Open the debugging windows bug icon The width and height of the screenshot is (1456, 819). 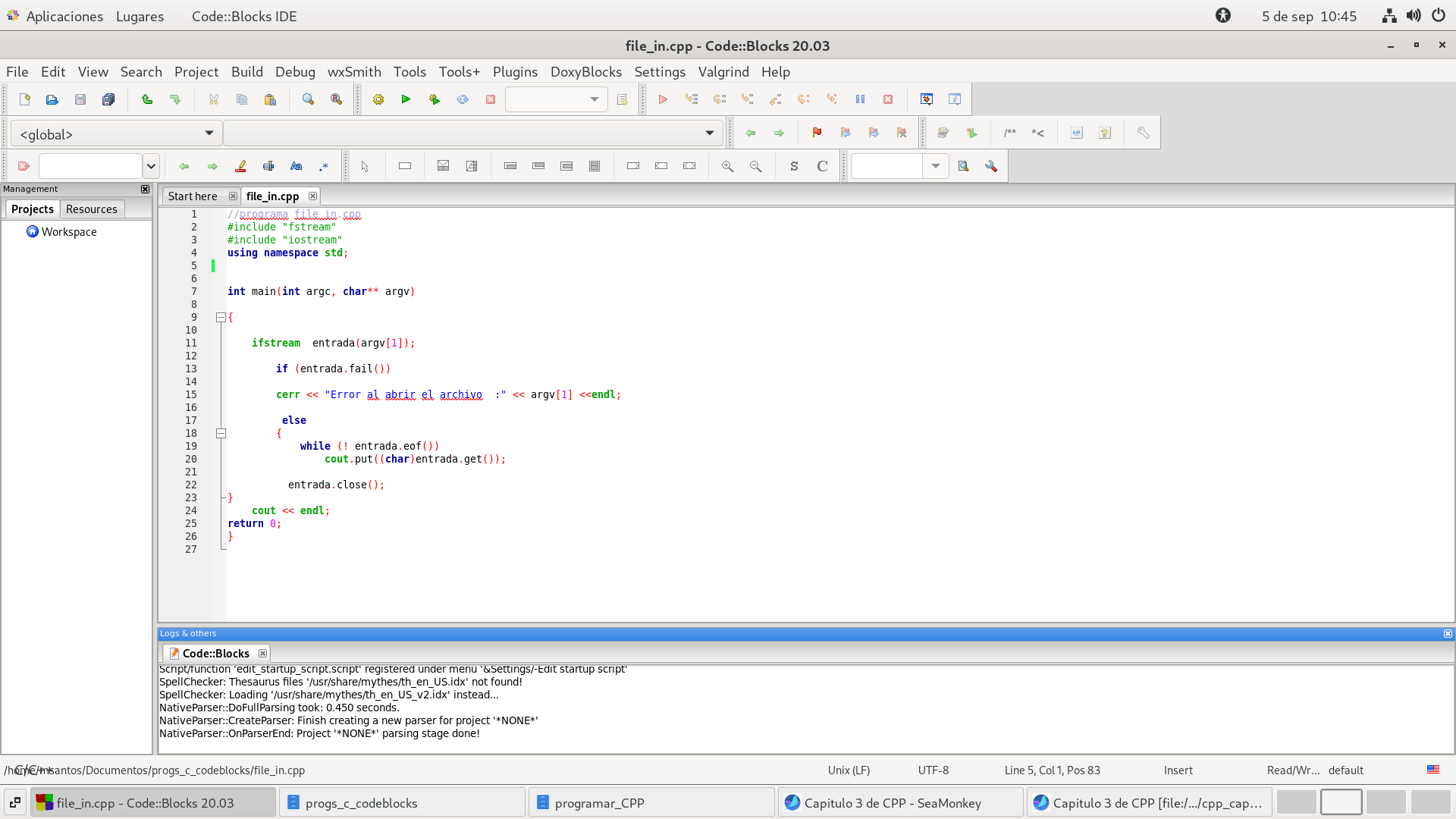point(927,99)
